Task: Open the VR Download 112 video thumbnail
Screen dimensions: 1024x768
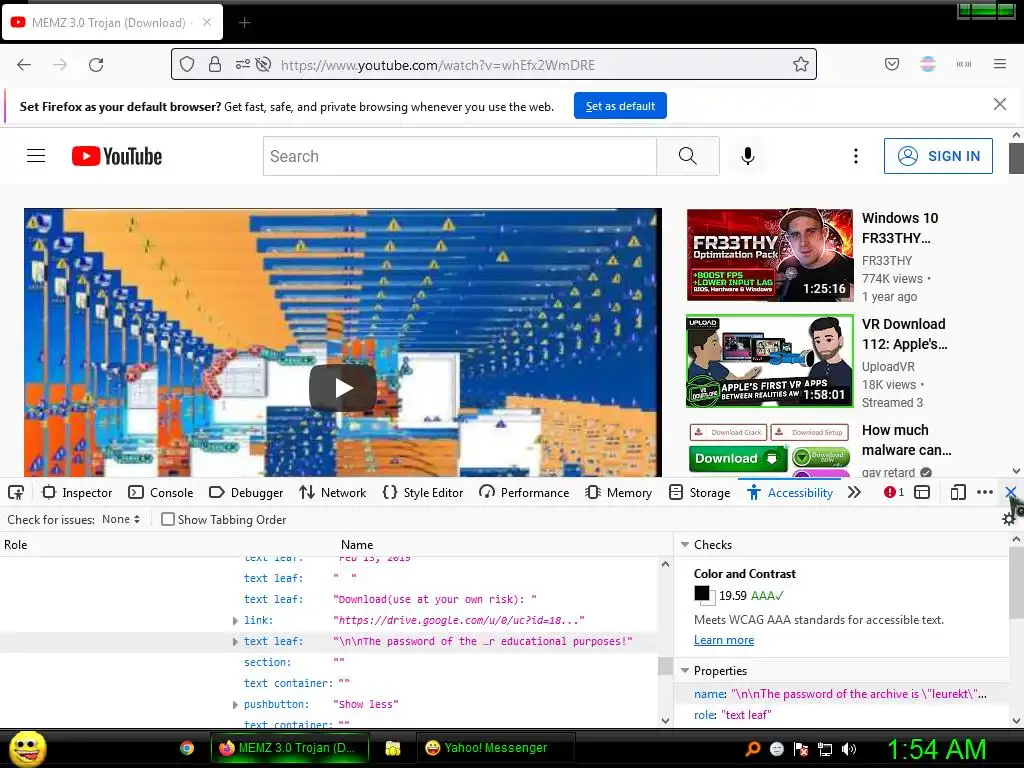Action: click(x=770, y=361)
